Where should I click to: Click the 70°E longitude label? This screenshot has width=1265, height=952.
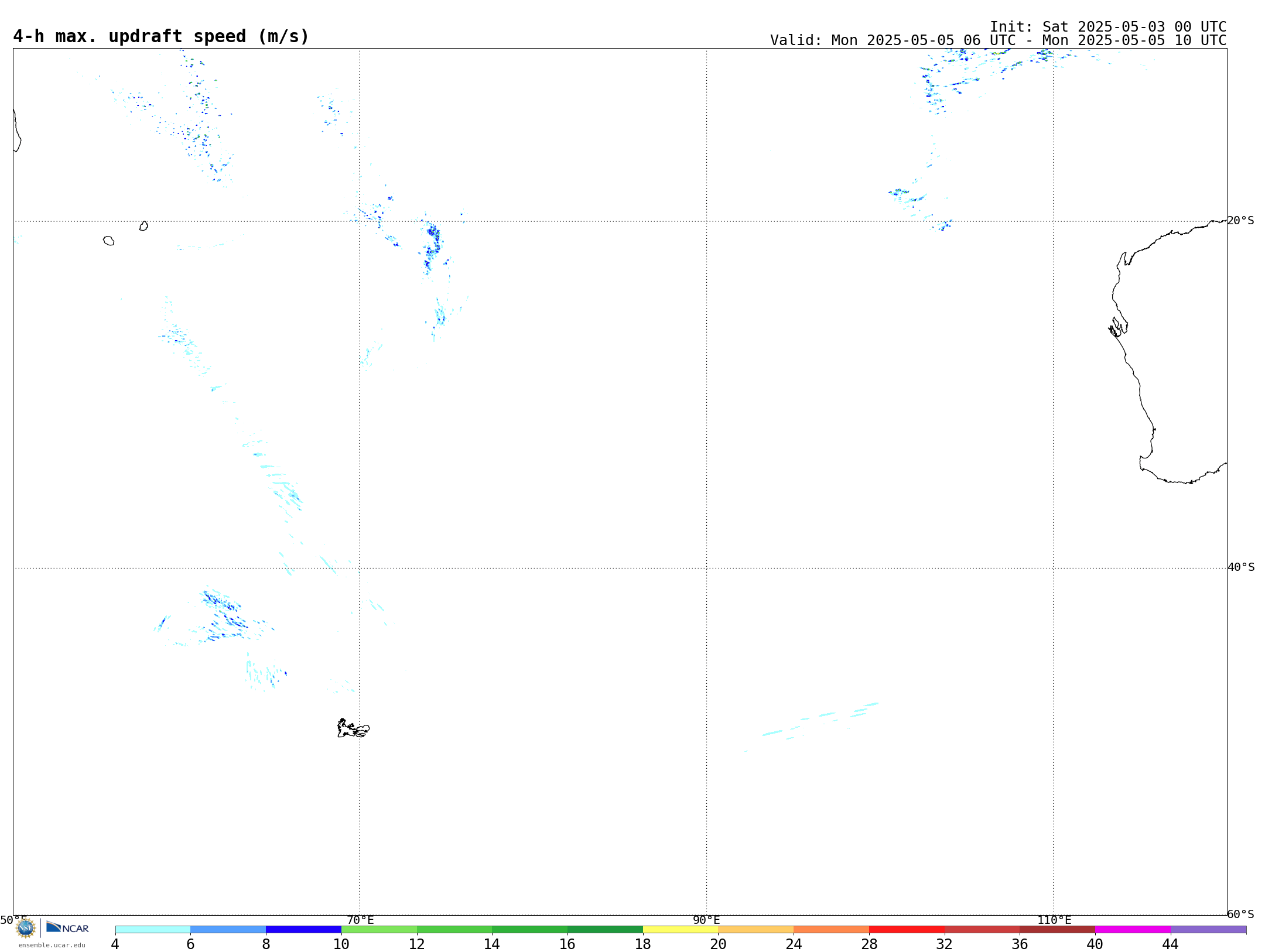360,920
